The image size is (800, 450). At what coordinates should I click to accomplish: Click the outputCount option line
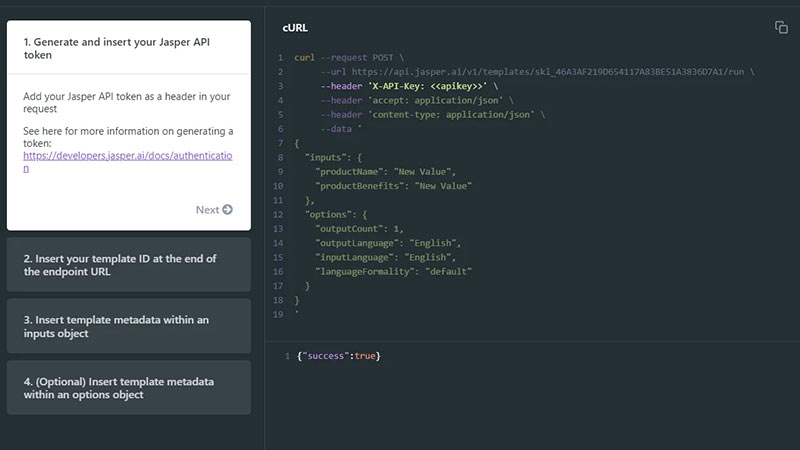click(359, 229)
